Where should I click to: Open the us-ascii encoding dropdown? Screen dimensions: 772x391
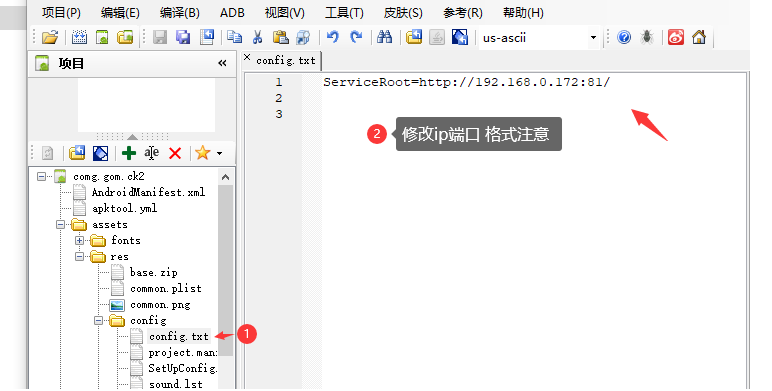coord(593,38)
